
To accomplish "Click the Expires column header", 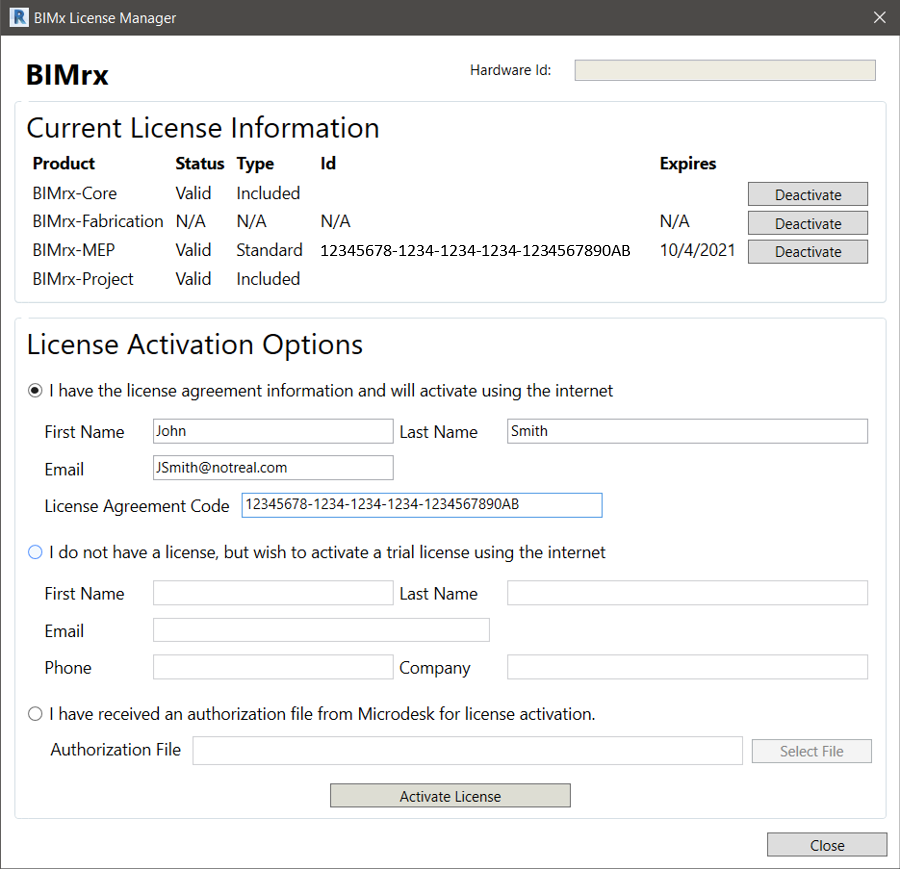I will [x=688, y=164].
